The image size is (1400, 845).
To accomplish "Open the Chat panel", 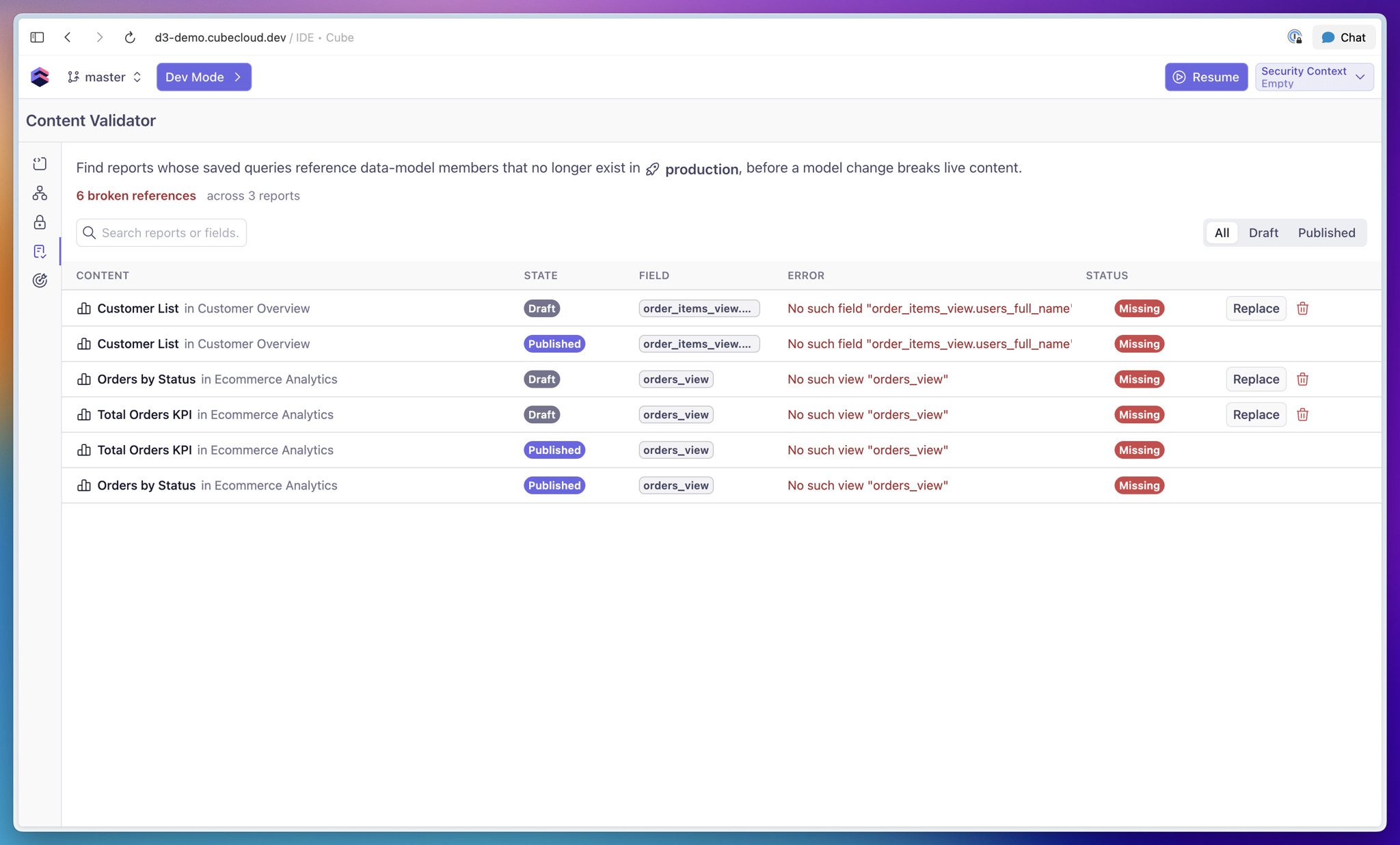I will tap(1344, 38).
